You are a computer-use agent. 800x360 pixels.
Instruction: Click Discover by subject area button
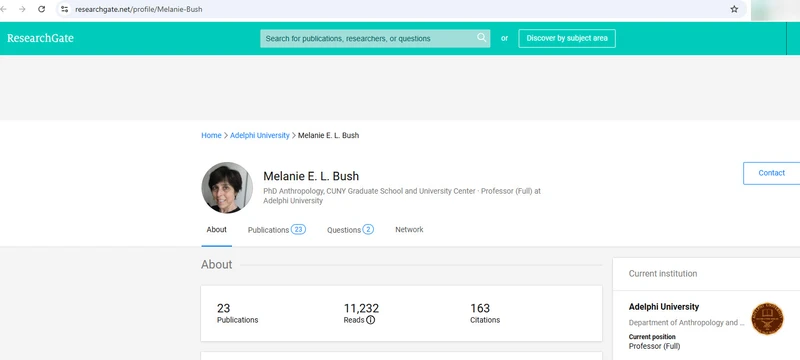[x=567, y=38]
